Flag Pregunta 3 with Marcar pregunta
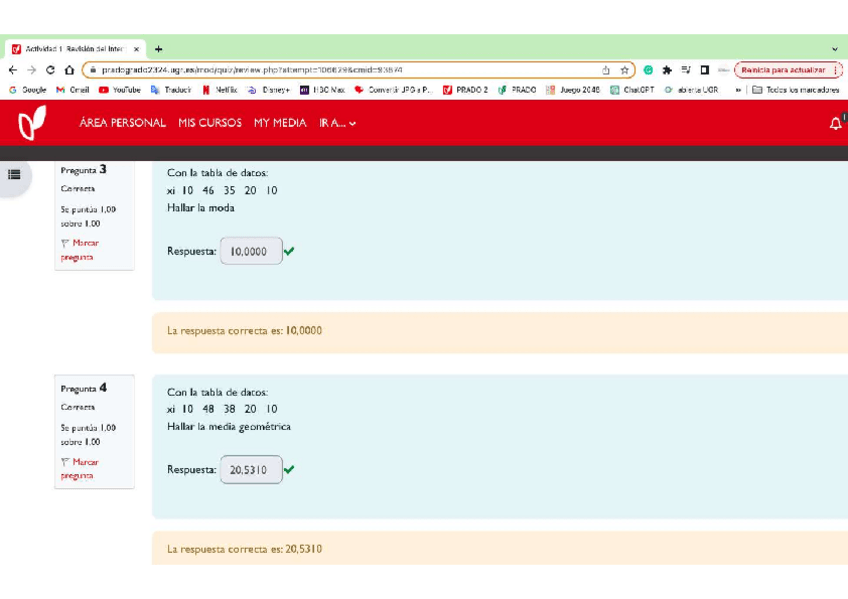The image size is (848, 599). 80,250
